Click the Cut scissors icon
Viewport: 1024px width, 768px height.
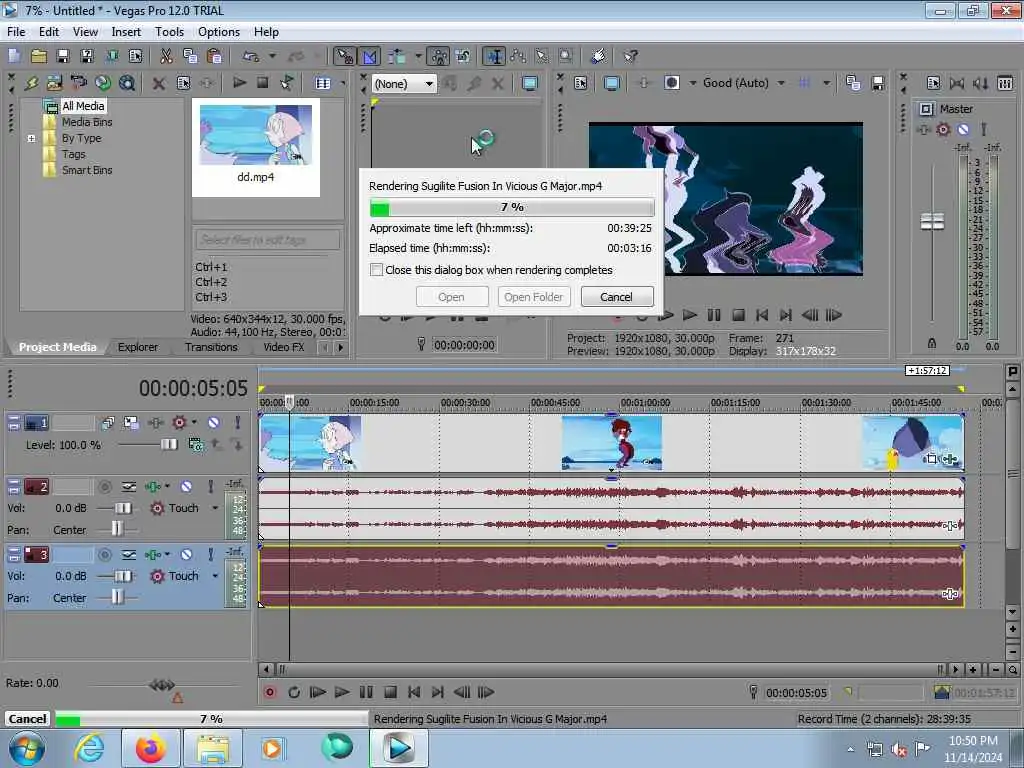click(167, 56)
